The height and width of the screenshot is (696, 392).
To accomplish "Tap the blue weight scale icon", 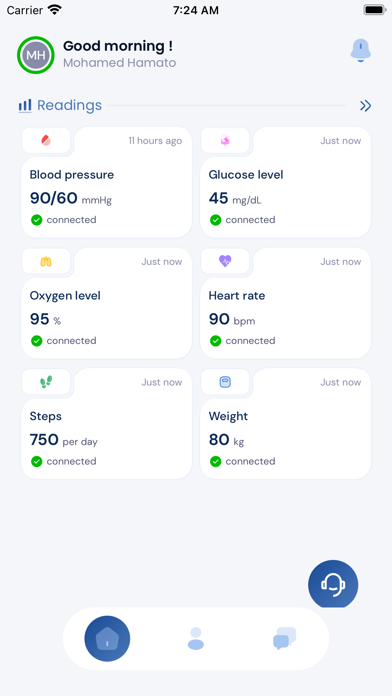I will point(225,382).
